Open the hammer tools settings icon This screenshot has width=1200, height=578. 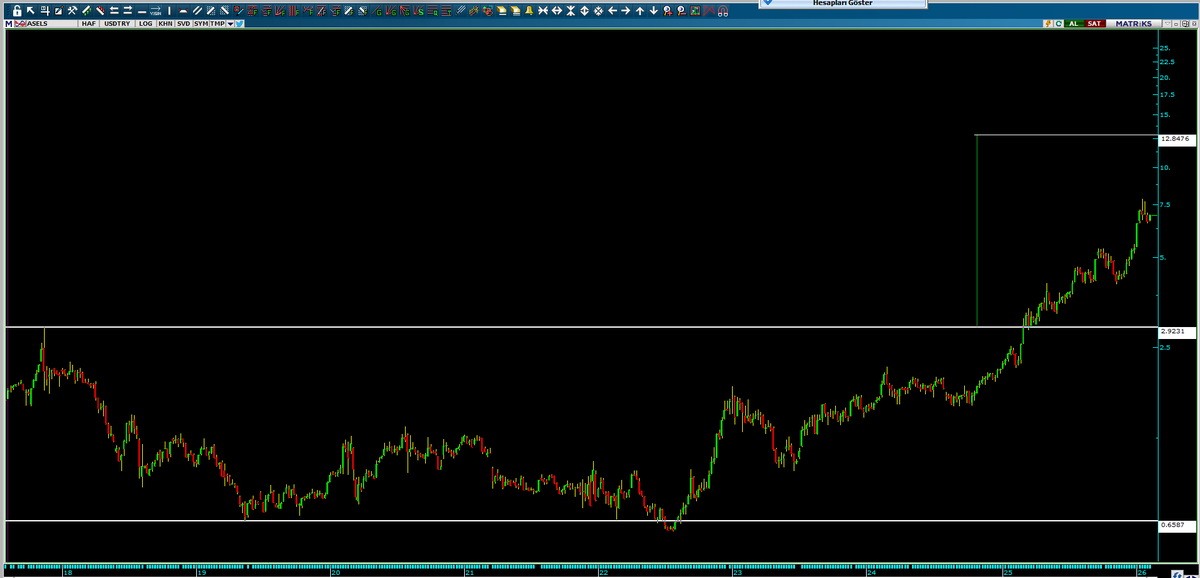72,11
